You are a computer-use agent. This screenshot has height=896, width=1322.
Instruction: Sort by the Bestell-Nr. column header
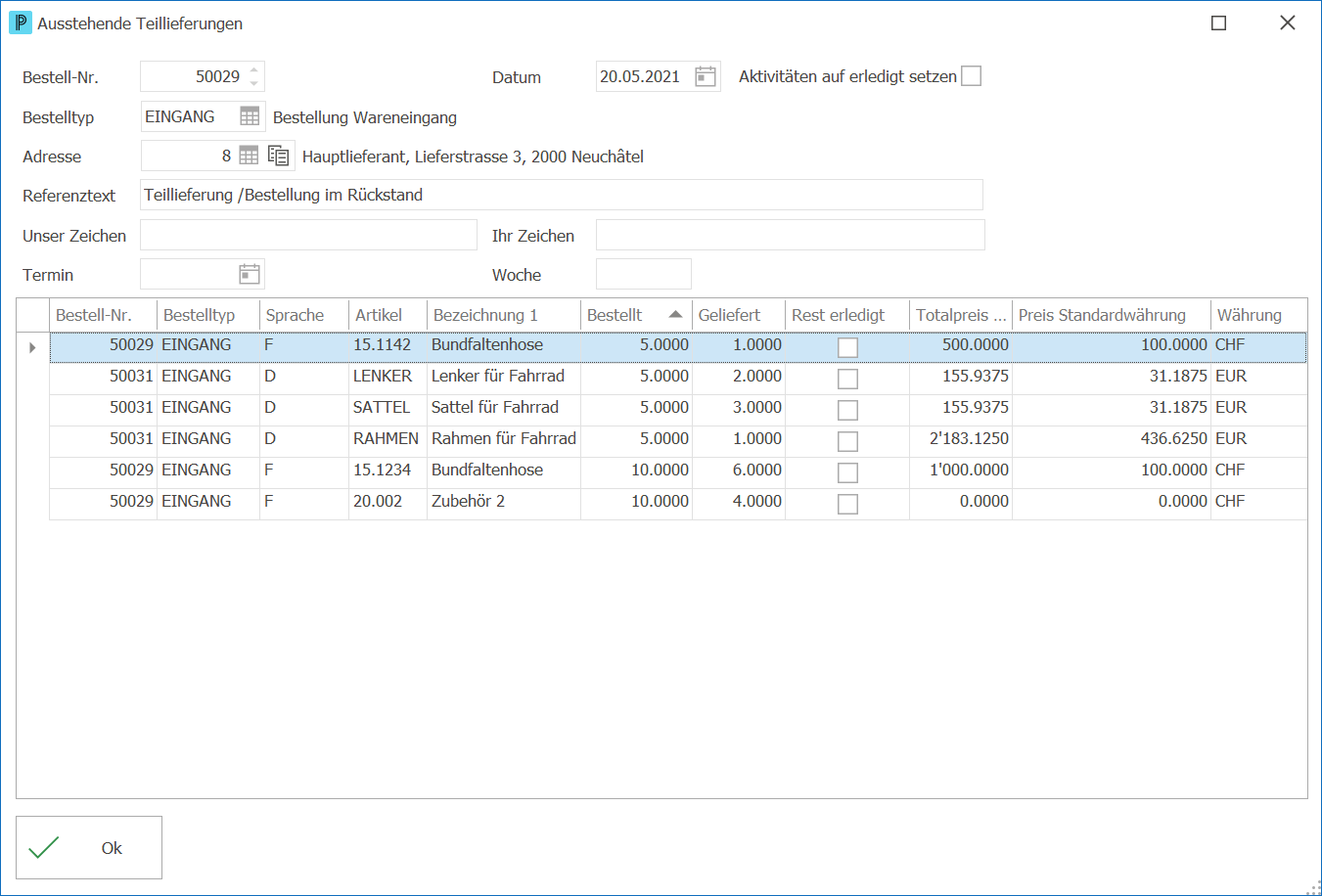(103, 315)
